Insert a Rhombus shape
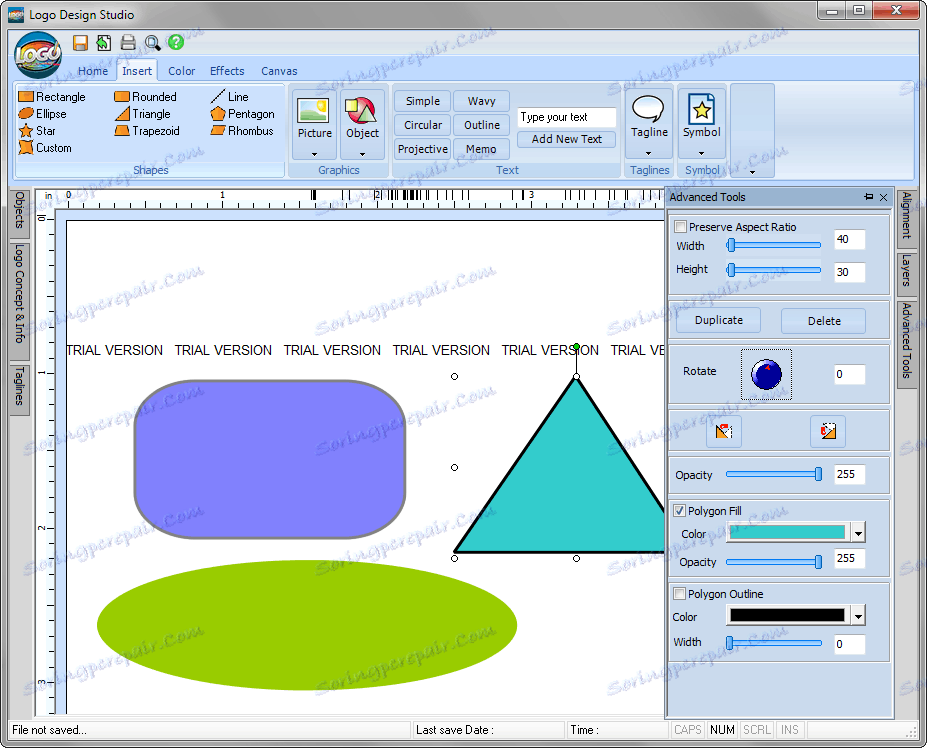The width and height of the screenshot is (927, 748). (242, 131)
